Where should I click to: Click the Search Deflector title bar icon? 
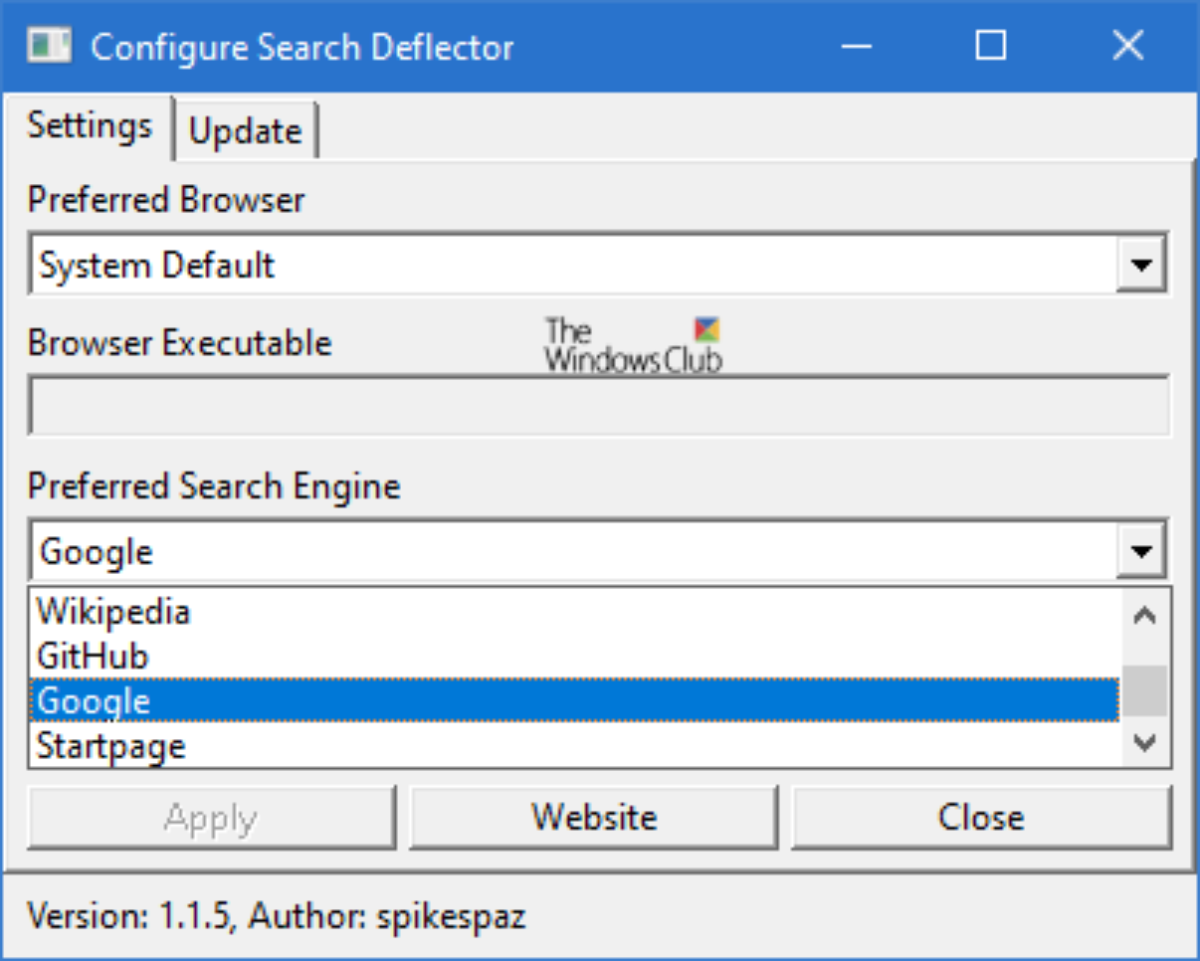(x=50, y=46)
